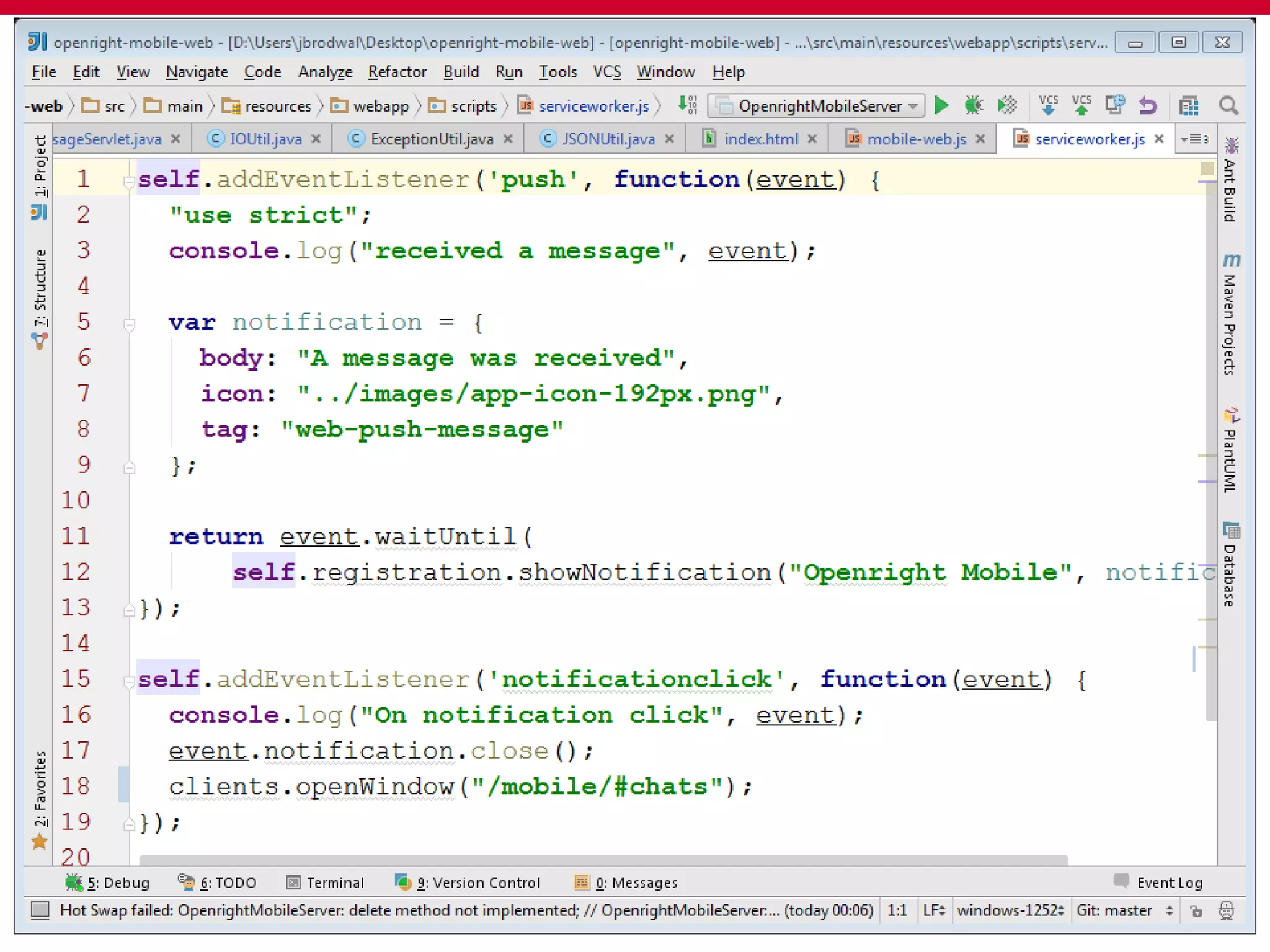Toggle the Hector inspection icon in status bar

[x=1226, y=910]
